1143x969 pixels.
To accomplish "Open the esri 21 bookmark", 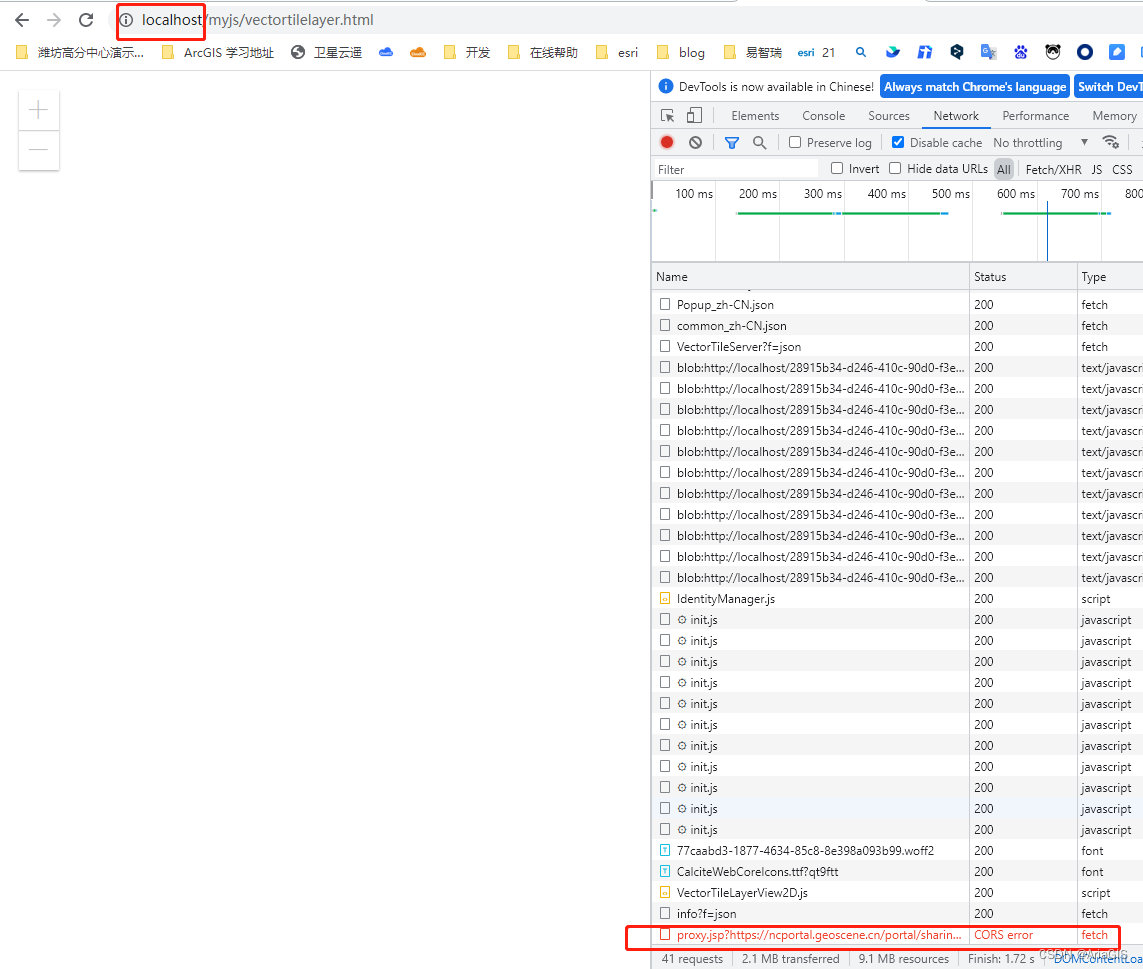I will click(x=816, y=52).
